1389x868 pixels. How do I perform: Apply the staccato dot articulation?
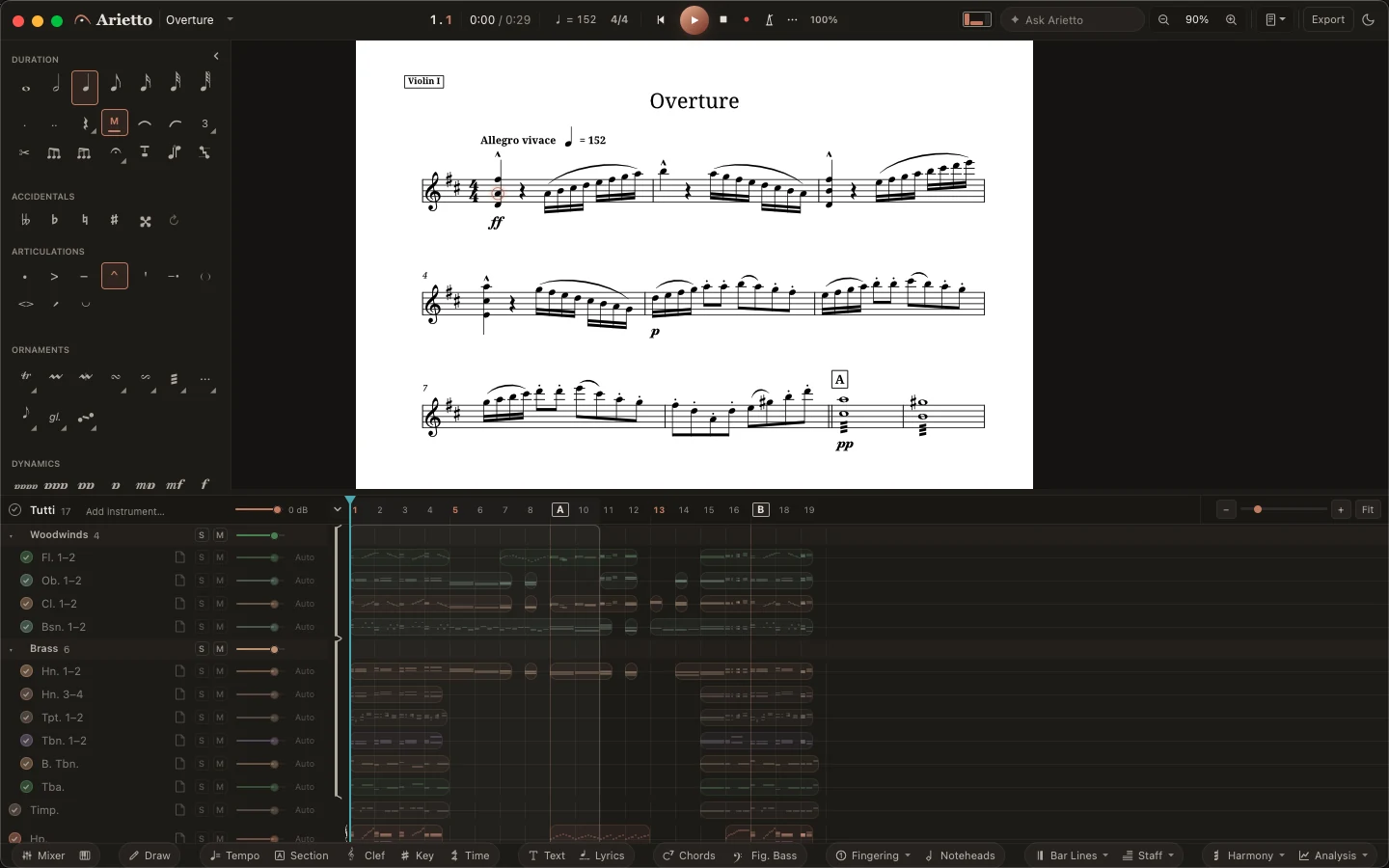(25, 277)
